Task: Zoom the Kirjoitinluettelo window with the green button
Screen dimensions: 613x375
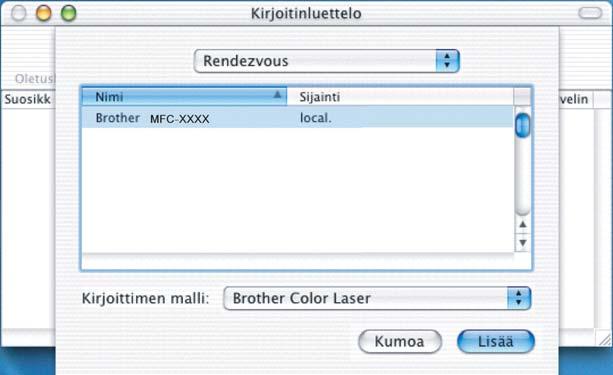Action: (68, 13)
